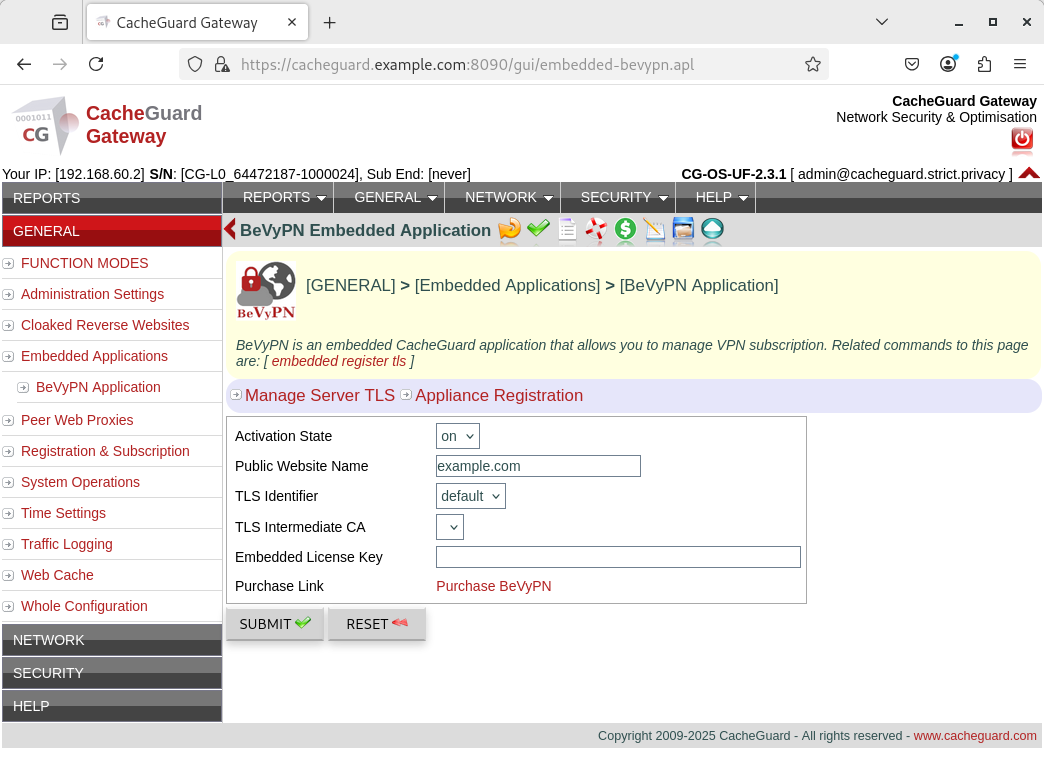Open the log list icon on the toolbar
1044x766 pixels.
click(x=567, y=230)
